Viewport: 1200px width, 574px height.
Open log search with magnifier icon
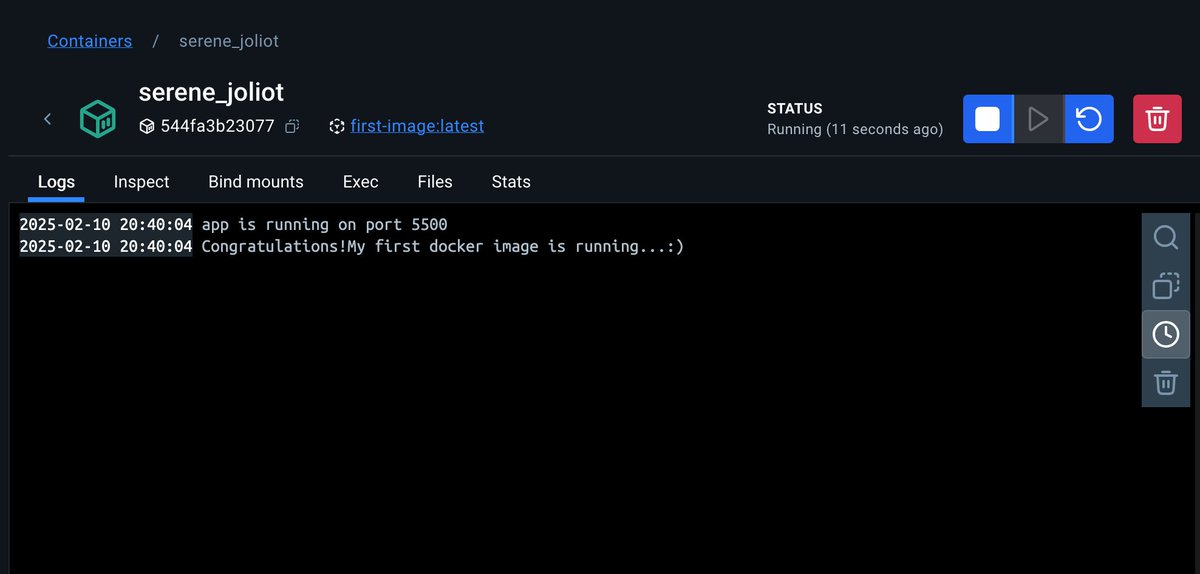(x=1166, y=238)
